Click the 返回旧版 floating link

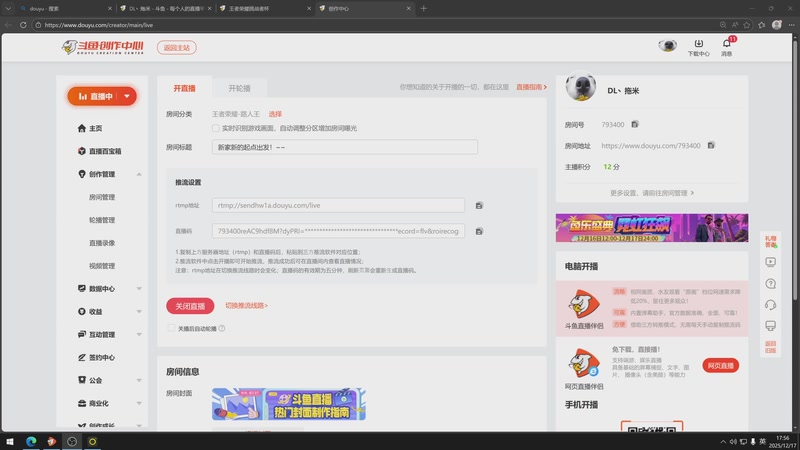click(x=770, y=347)
